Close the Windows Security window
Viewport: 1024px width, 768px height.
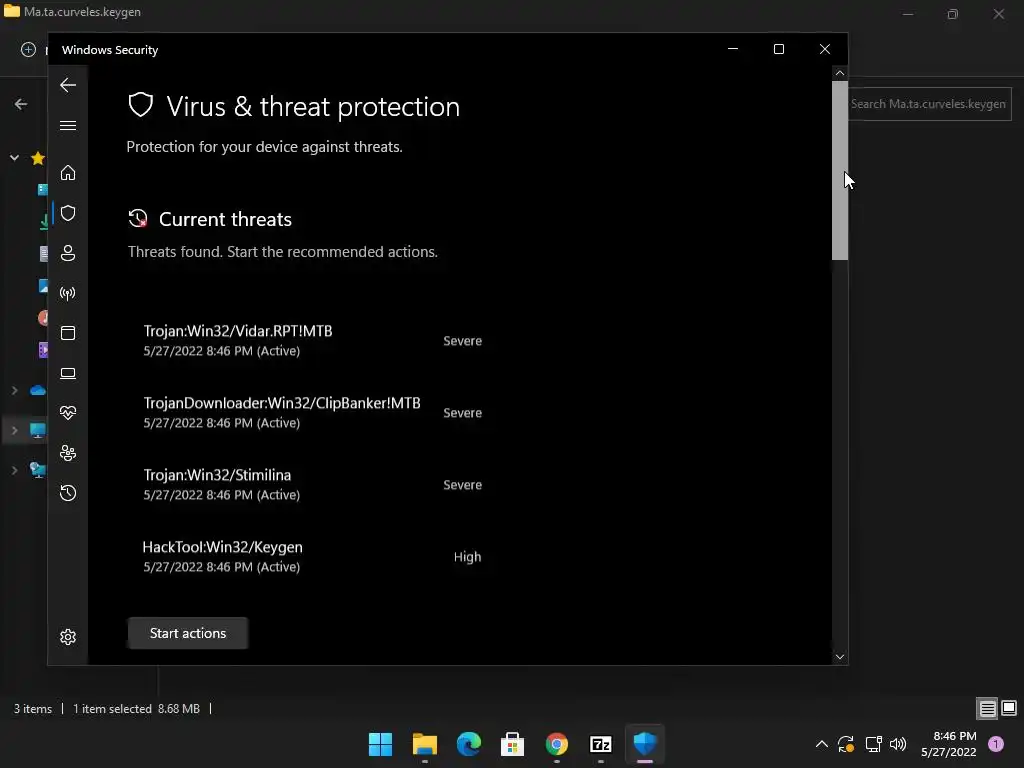tap(825, 50)
